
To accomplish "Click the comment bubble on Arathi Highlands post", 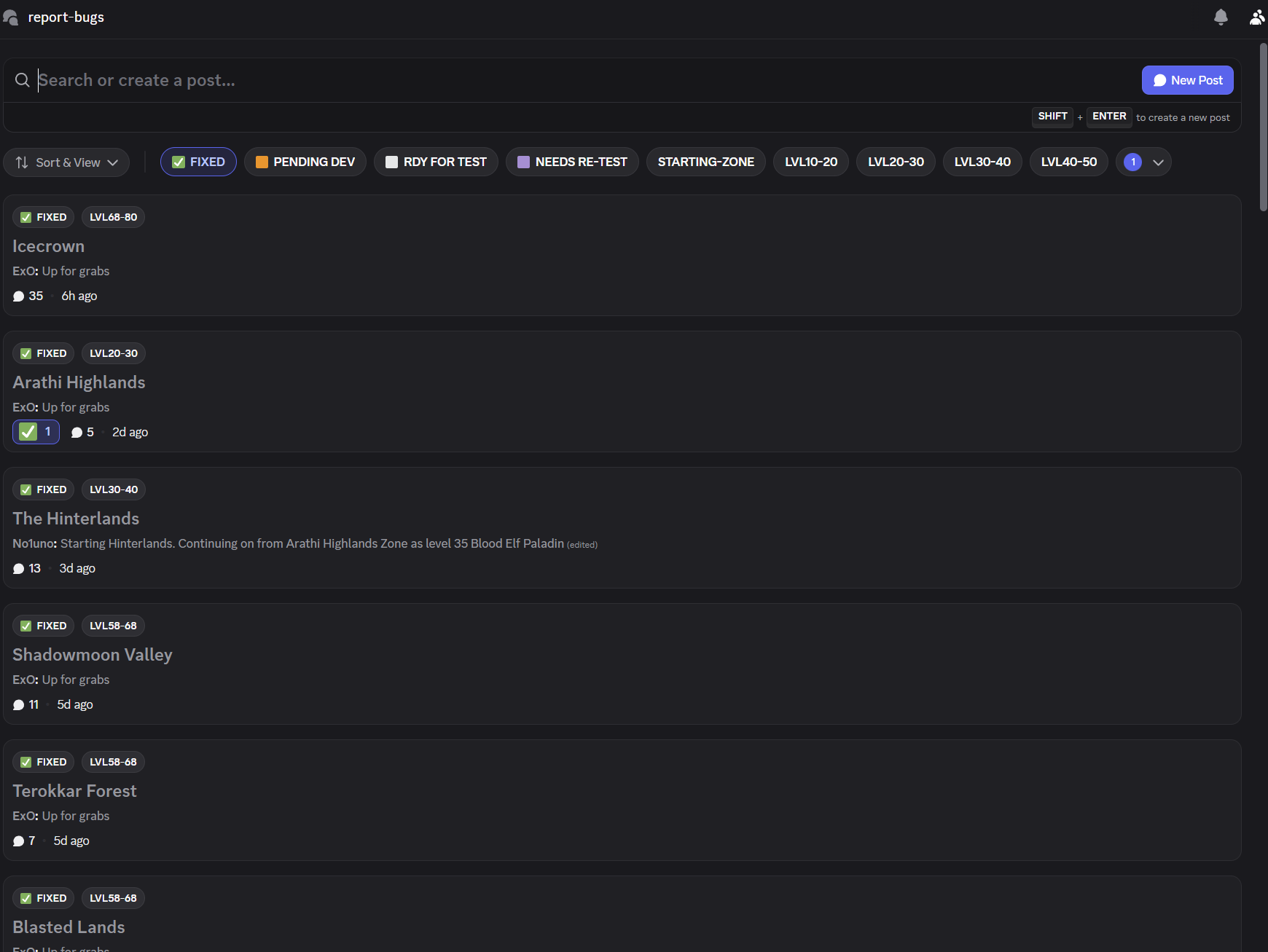I will click(77, 433).
